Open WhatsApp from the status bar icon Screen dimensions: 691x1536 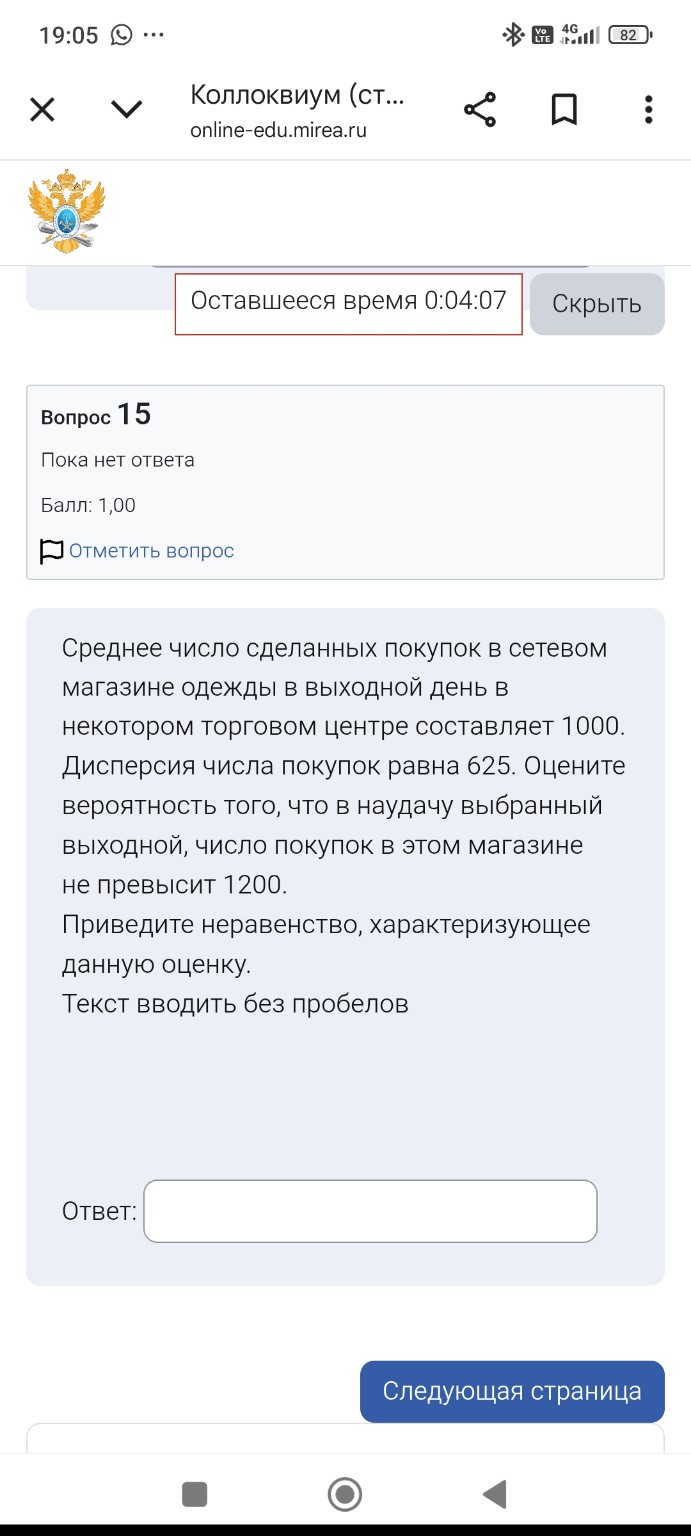coord(122,34)
